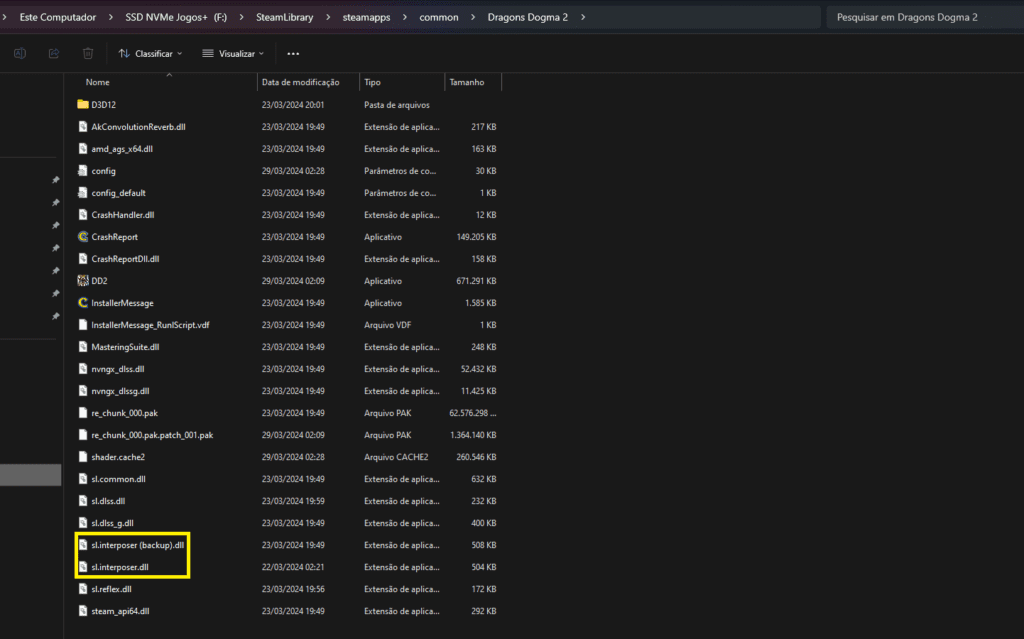1024x639 pixels.
Task: Click the Pesquisar em Dragons Dogma 2 field
Action: [x=925, y=17]
